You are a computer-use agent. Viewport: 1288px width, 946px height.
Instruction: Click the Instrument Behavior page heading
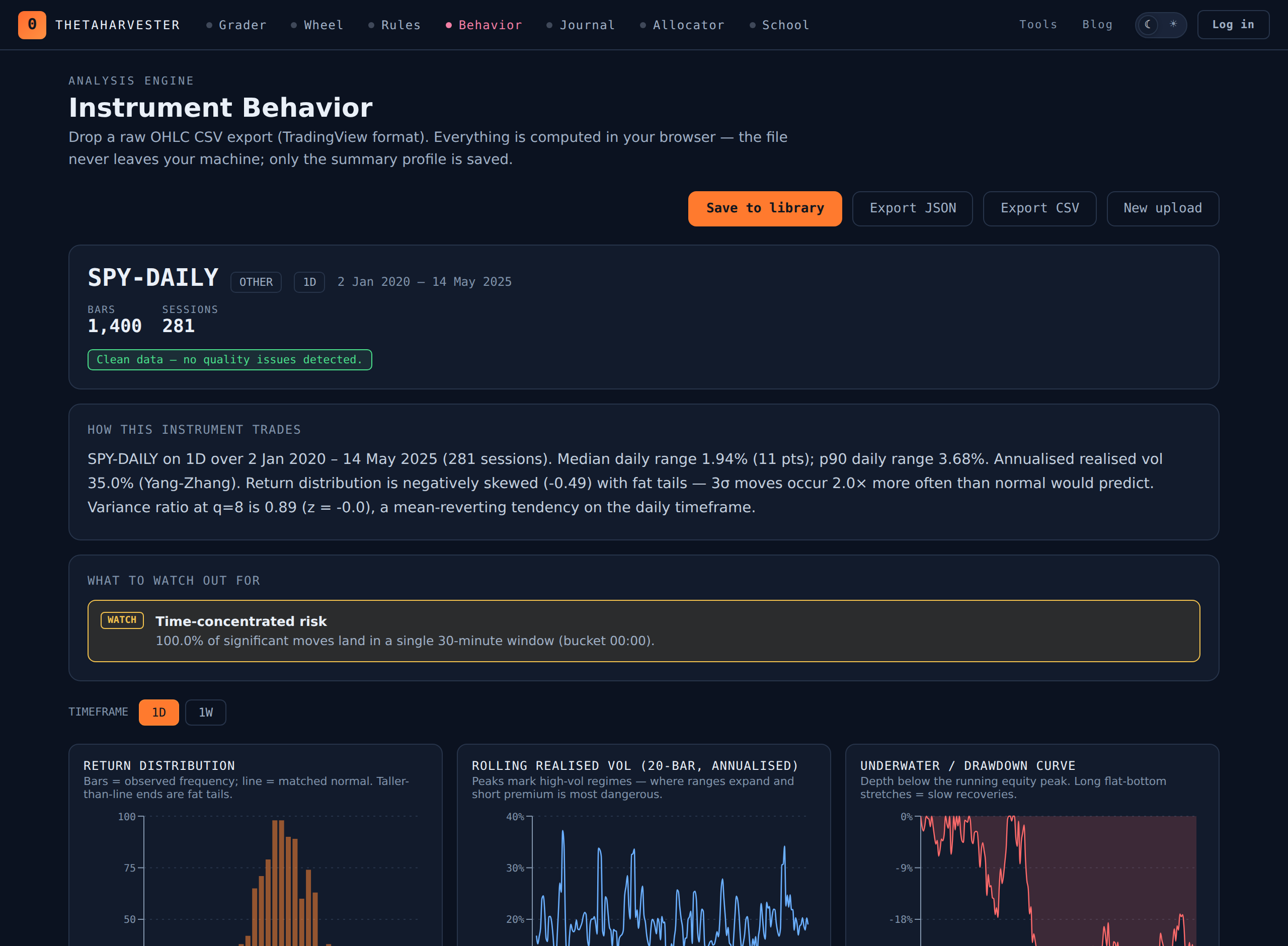pyautogui.click(x=220, y=108)
